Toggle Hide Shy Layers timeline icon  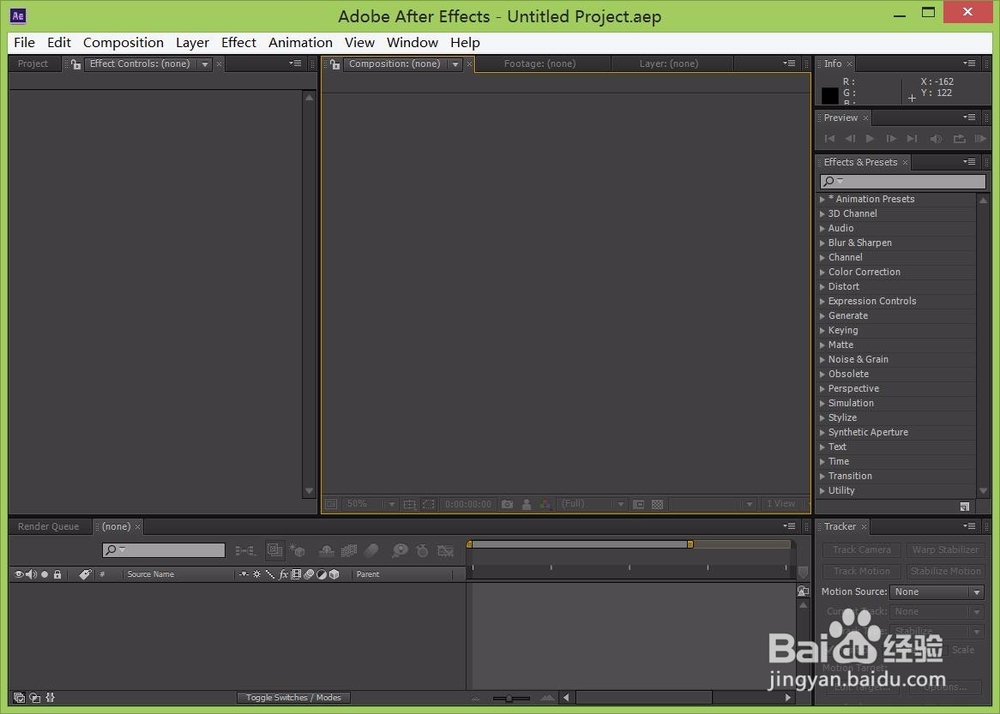pos(326,551)
